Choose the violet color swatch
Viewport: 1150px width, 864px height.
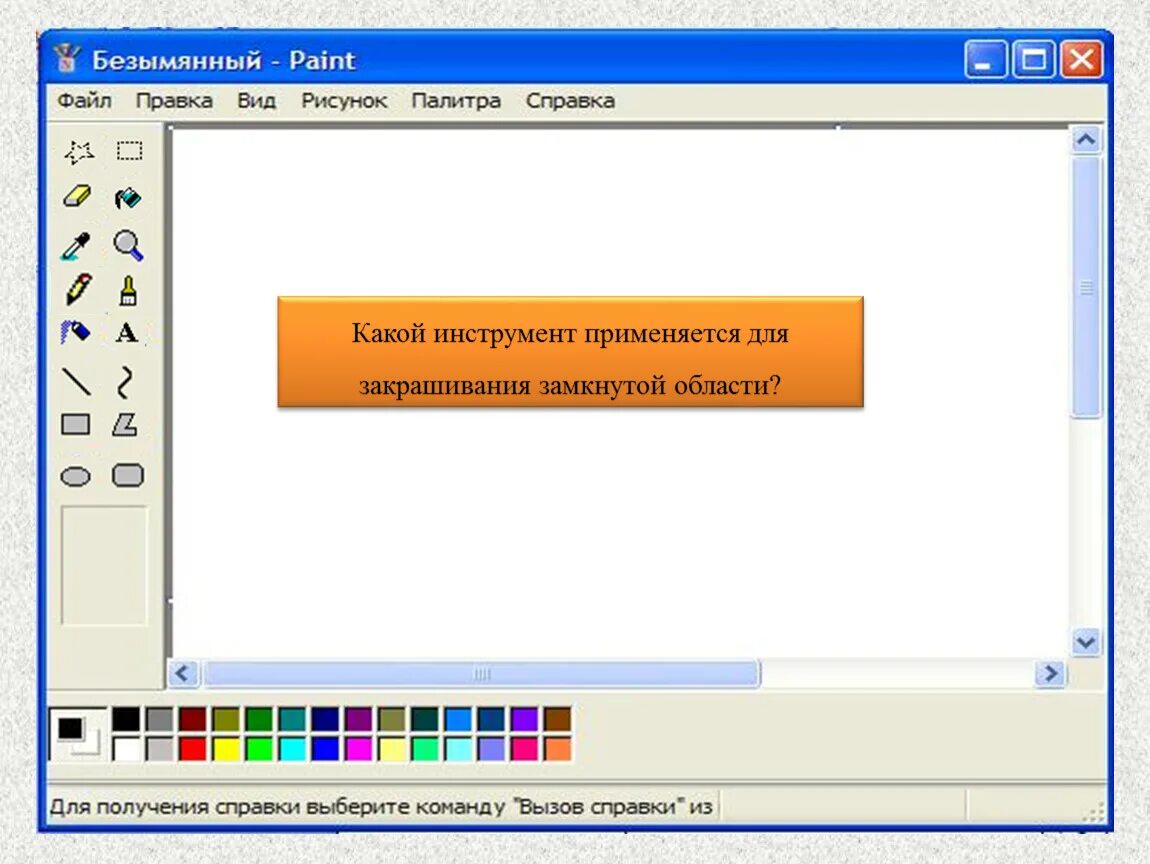point(524,719)
